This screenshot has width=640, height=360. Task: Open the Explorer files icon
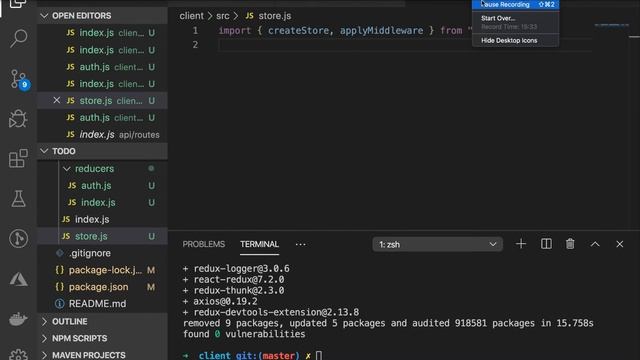18,4
